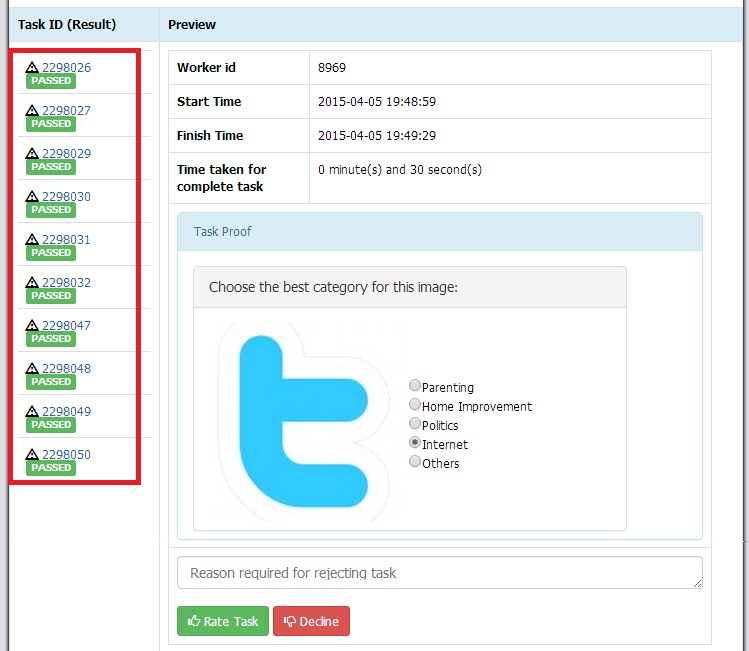Screen dimensions: 749x651
Task: Click warning icon beside task 2298031
Action: (32, 239)
